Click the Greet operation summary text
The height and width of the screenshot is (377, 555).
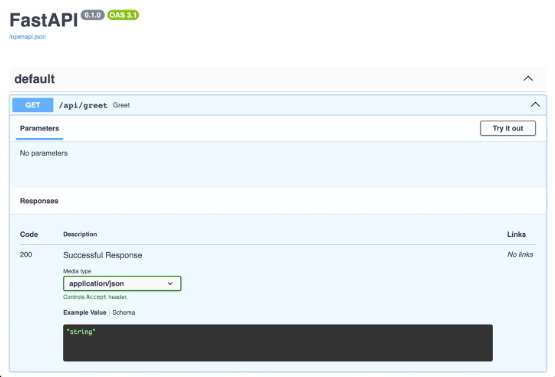(x=121, y=105)
